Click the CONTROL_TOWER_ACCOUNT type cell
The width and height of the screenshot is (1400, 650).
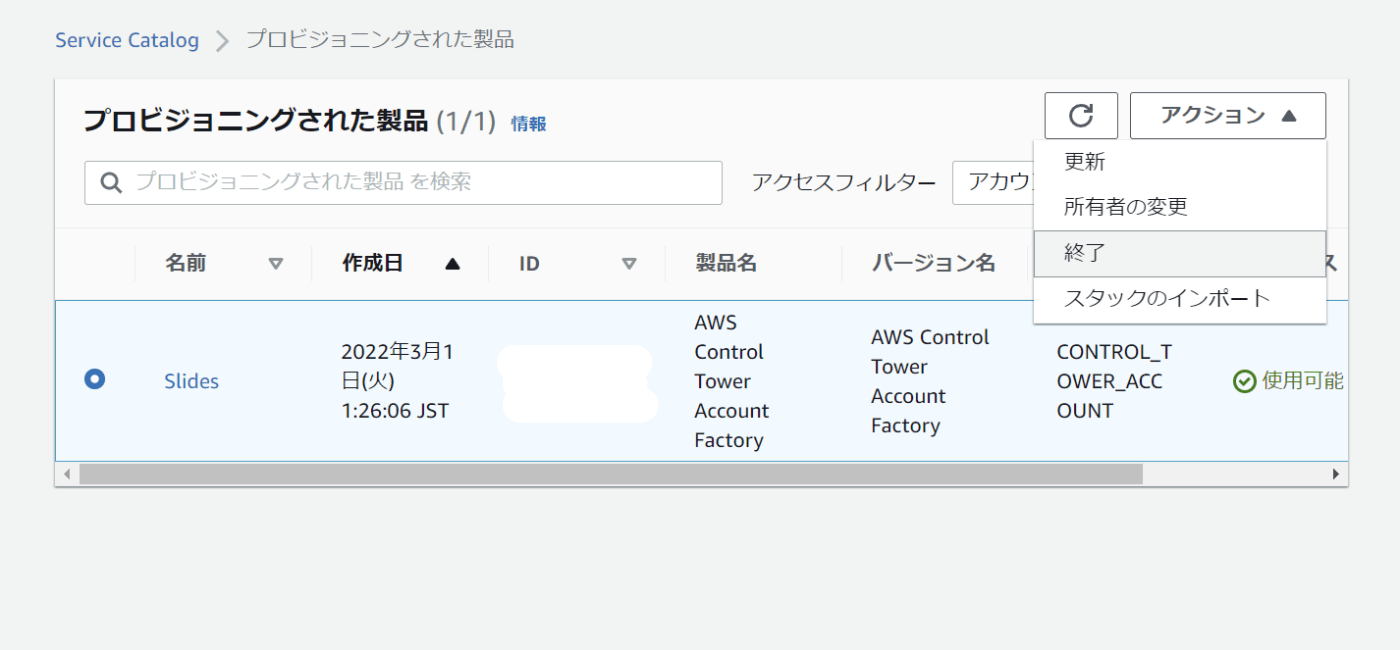coord(1114,381)
